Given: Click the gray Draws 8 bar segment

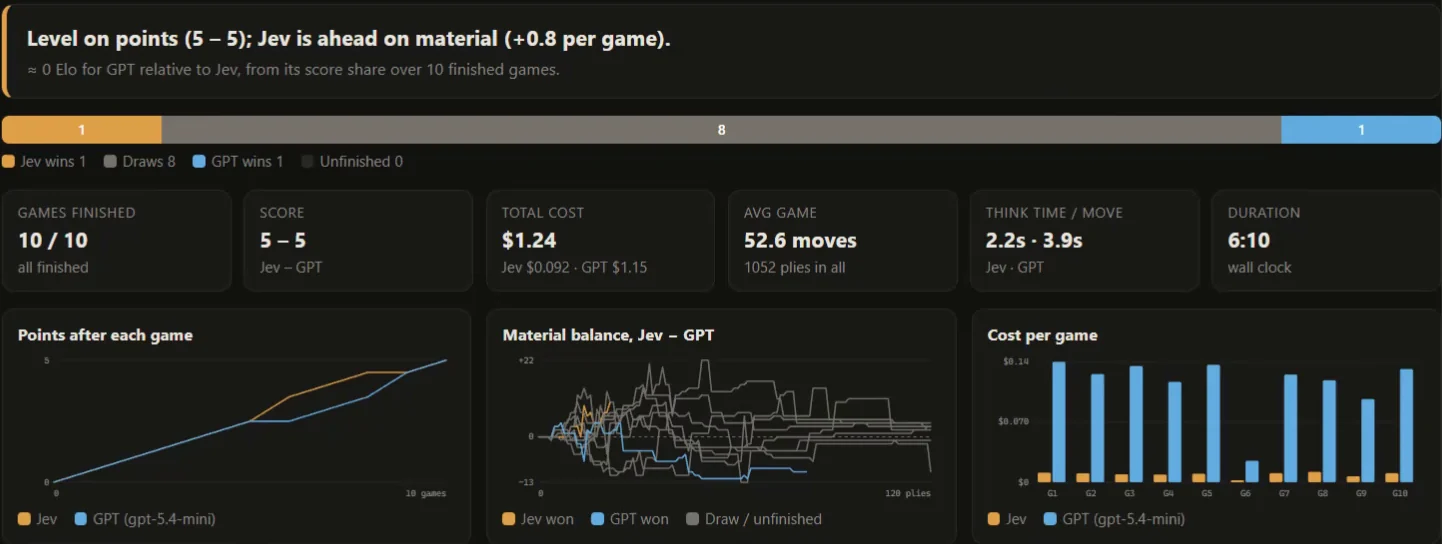Looking at the screenshot, I should tap(721, 130).
